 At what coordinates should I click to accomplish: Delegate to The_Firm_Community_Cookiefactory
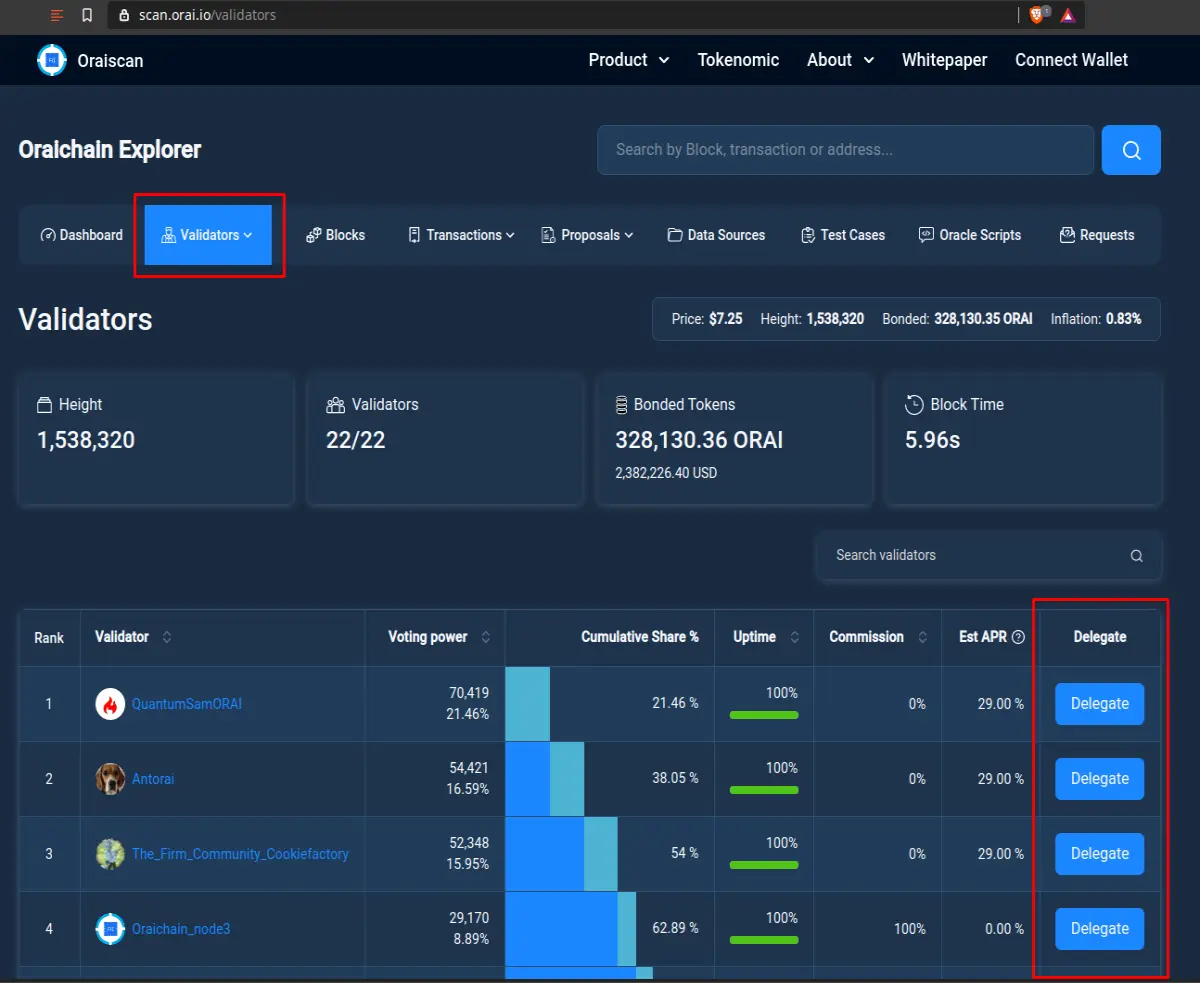pyautogui.click(x=1099, y=854)
